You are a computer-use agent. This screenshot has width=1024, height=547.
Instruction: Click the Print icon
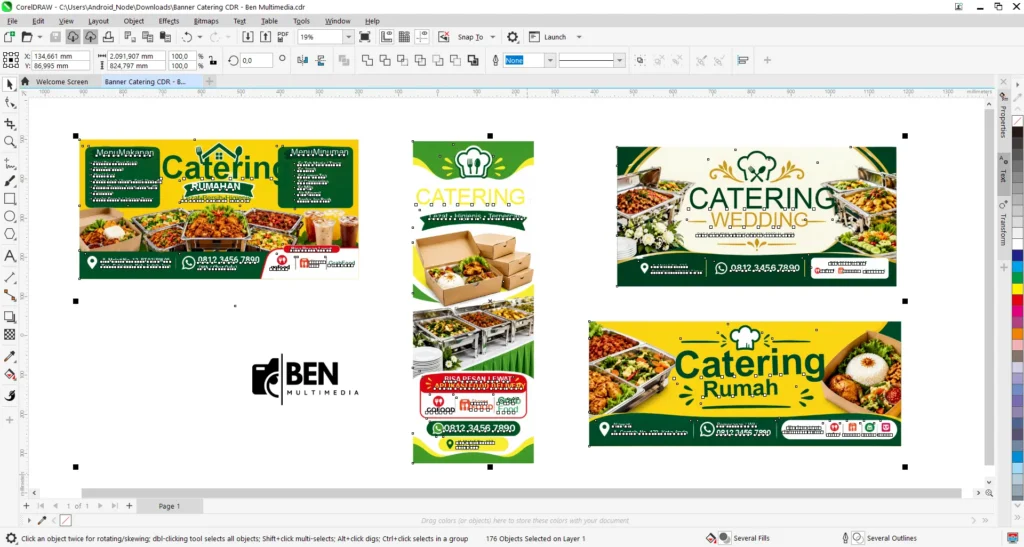[108, 37]
